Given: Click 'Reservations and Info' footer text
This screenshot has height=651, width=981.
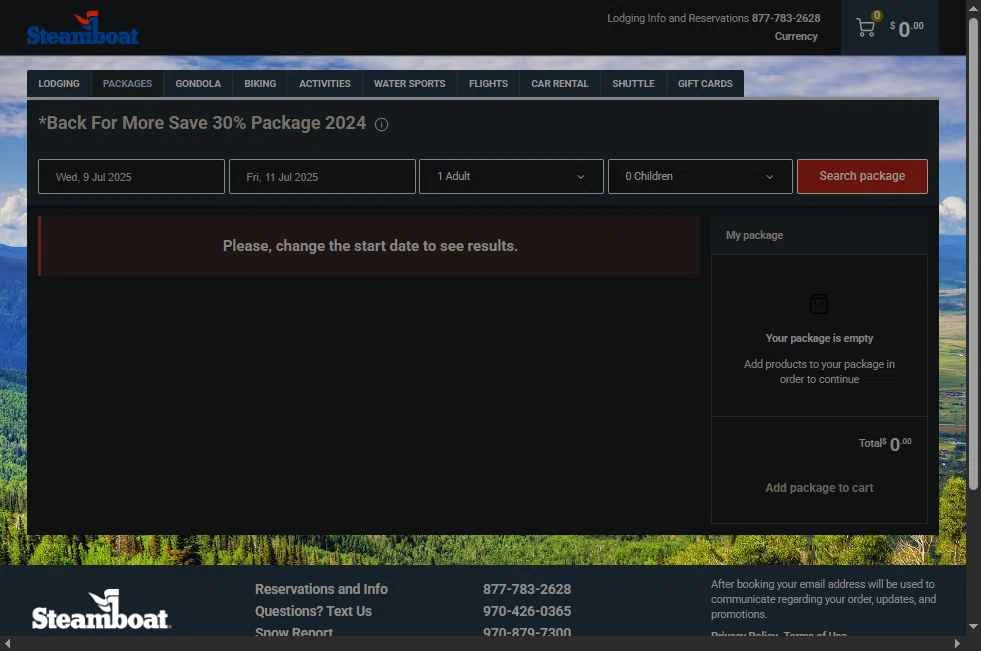Looking at the screenshot, I should coord(321,589).
